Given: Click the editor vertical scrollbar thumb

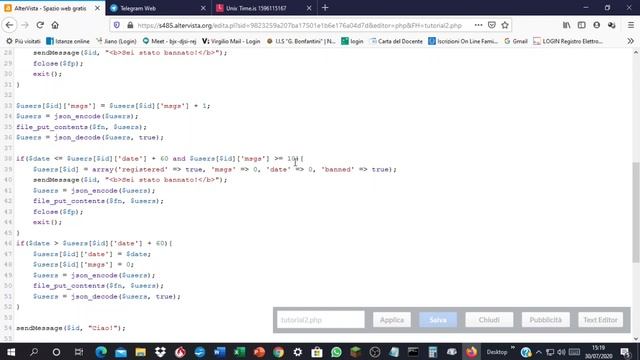Looking at the screenshot, I should [x=636, y=212].
